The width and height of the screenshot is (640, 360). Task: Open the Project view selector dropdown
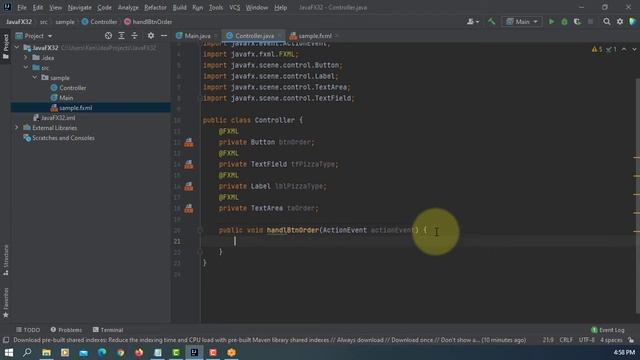34,36
